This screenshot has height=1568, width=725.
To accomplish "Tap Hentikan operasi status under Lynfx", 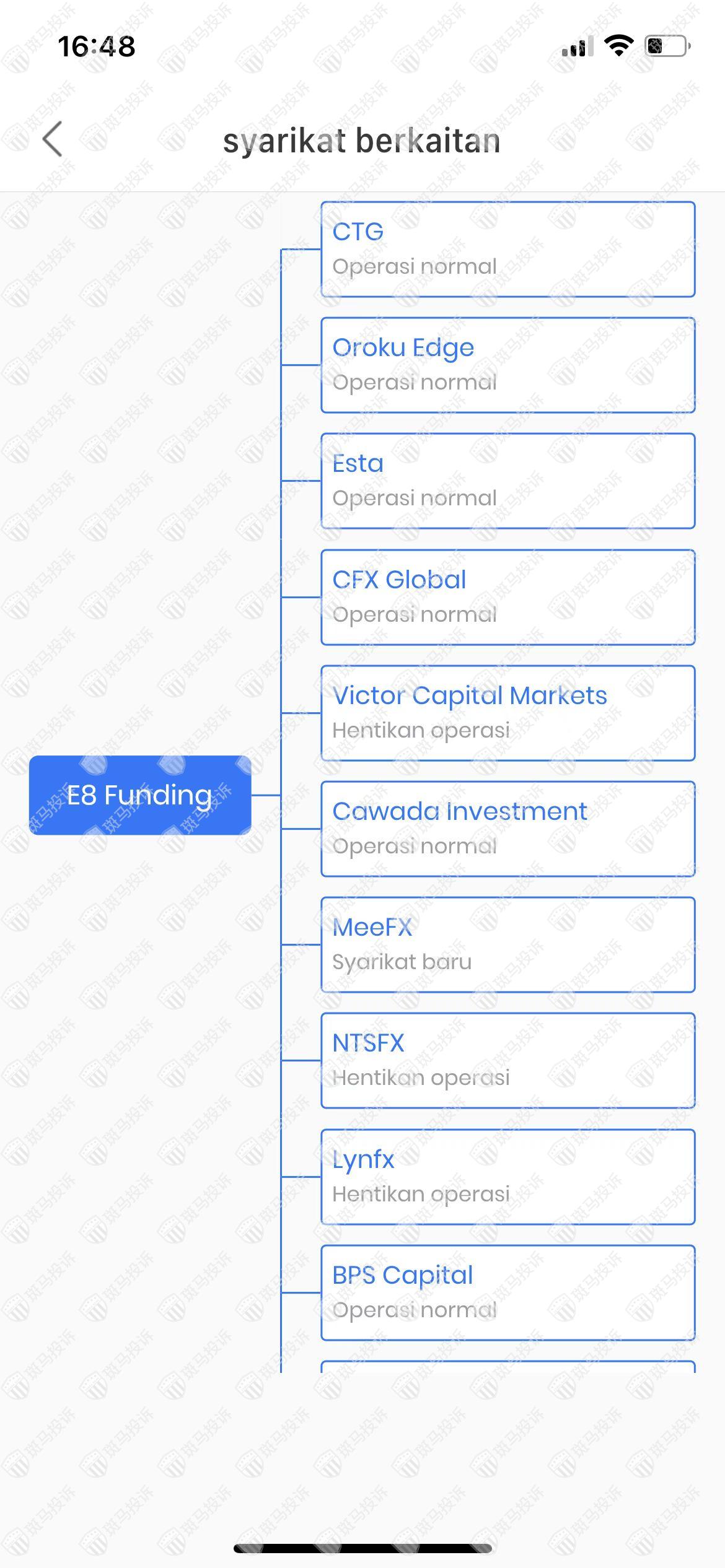I will (421, 1194).
